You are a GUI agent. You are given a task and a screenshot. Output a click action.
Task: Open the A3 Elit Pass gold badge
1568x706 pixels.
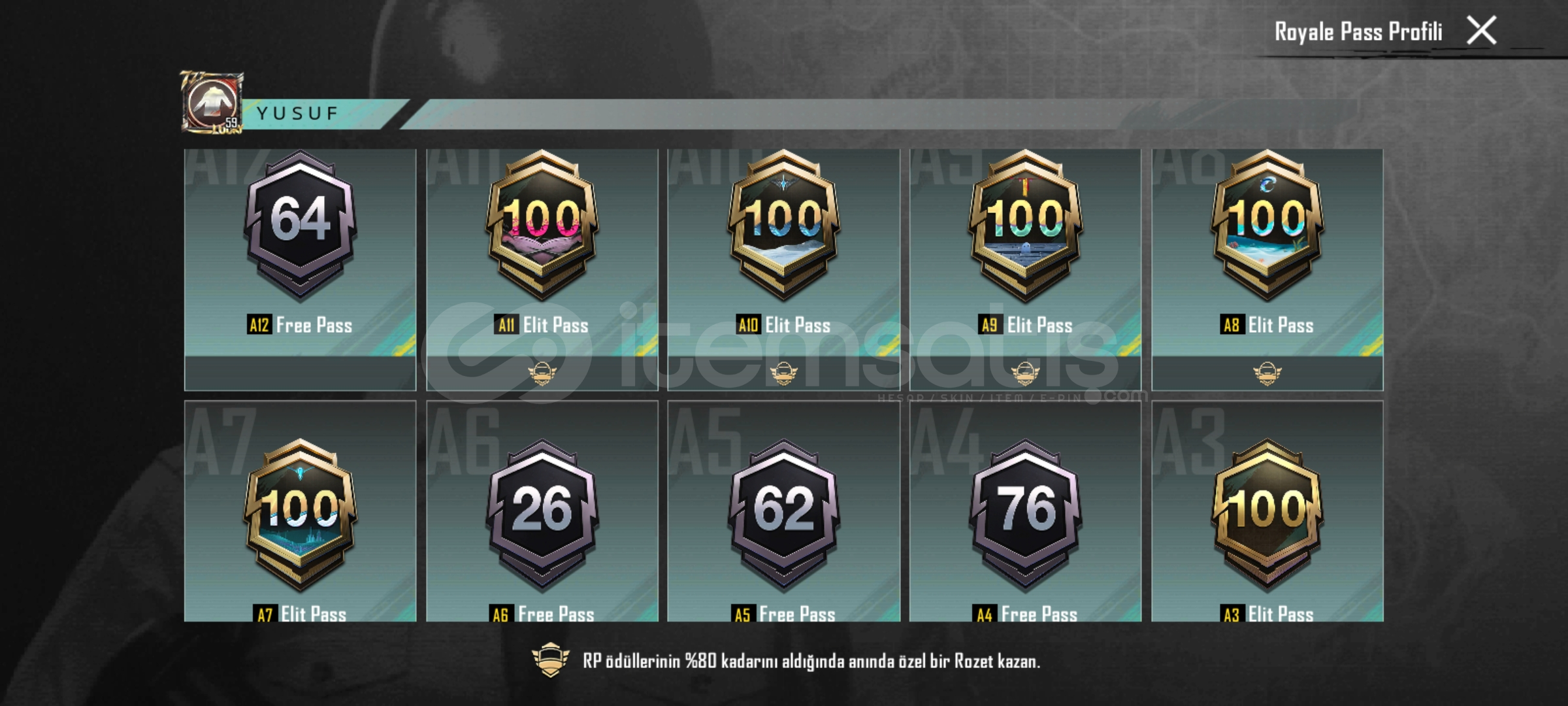click(1267, 514)
